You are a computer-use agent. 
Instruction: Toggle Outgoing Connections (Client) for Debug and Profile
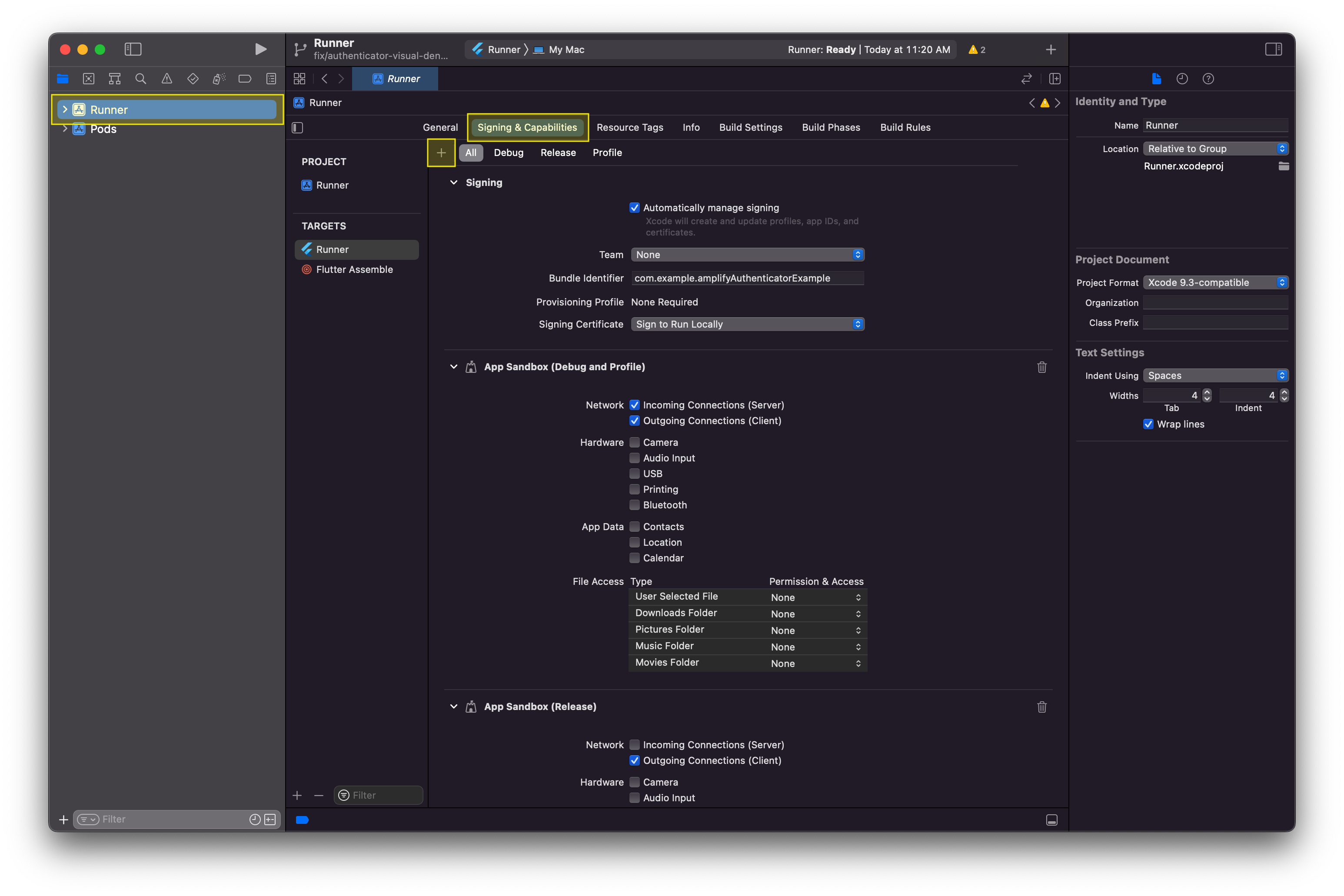pyautogui.click(x=635, y=421)
